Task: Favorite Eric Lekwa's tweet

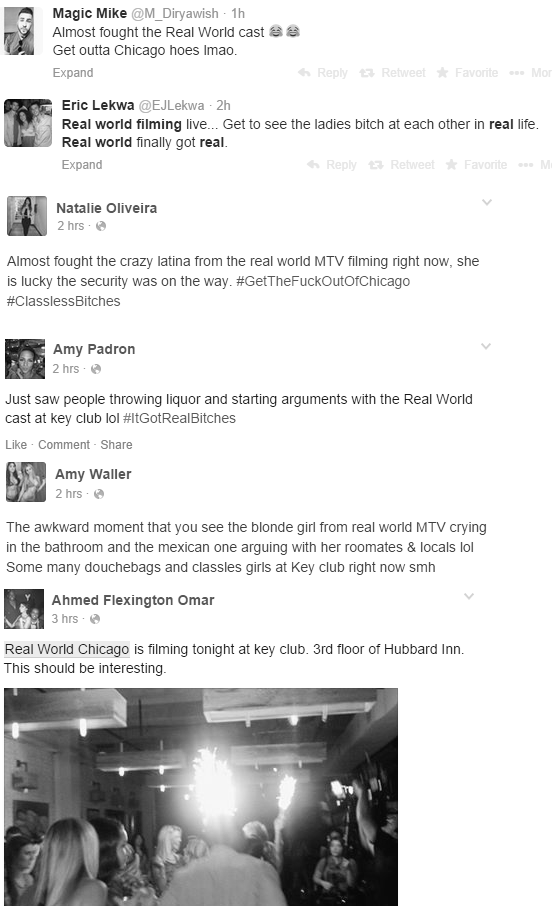Action: pos(476,165)
